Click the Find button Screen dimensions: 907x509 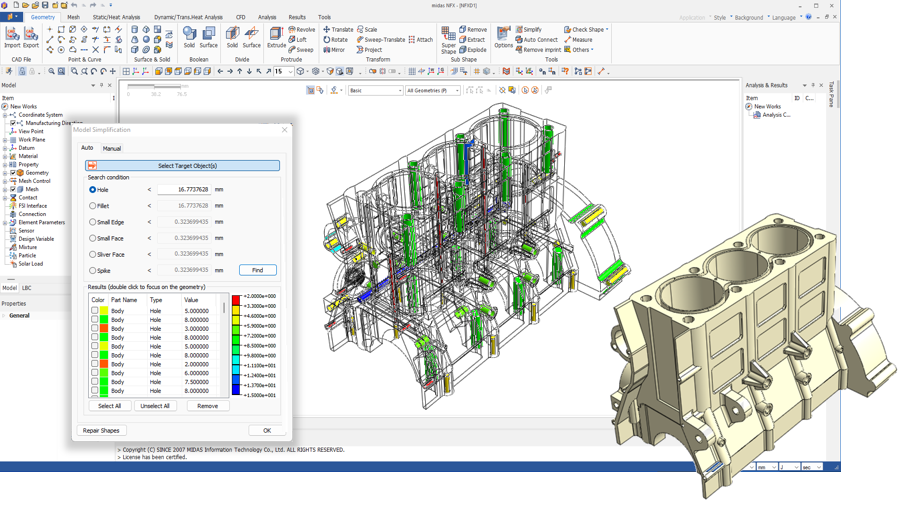(258, 270)
